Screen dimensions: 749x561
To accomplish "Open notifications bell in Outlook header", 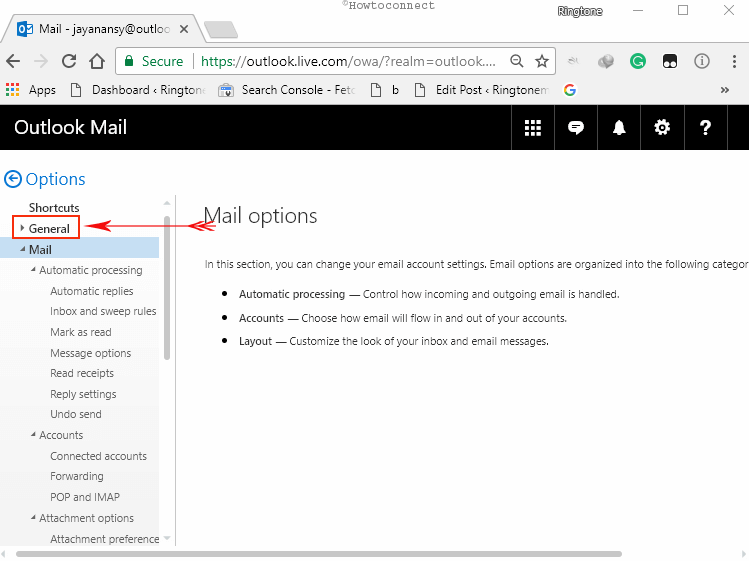I will (x=619, y=128).
